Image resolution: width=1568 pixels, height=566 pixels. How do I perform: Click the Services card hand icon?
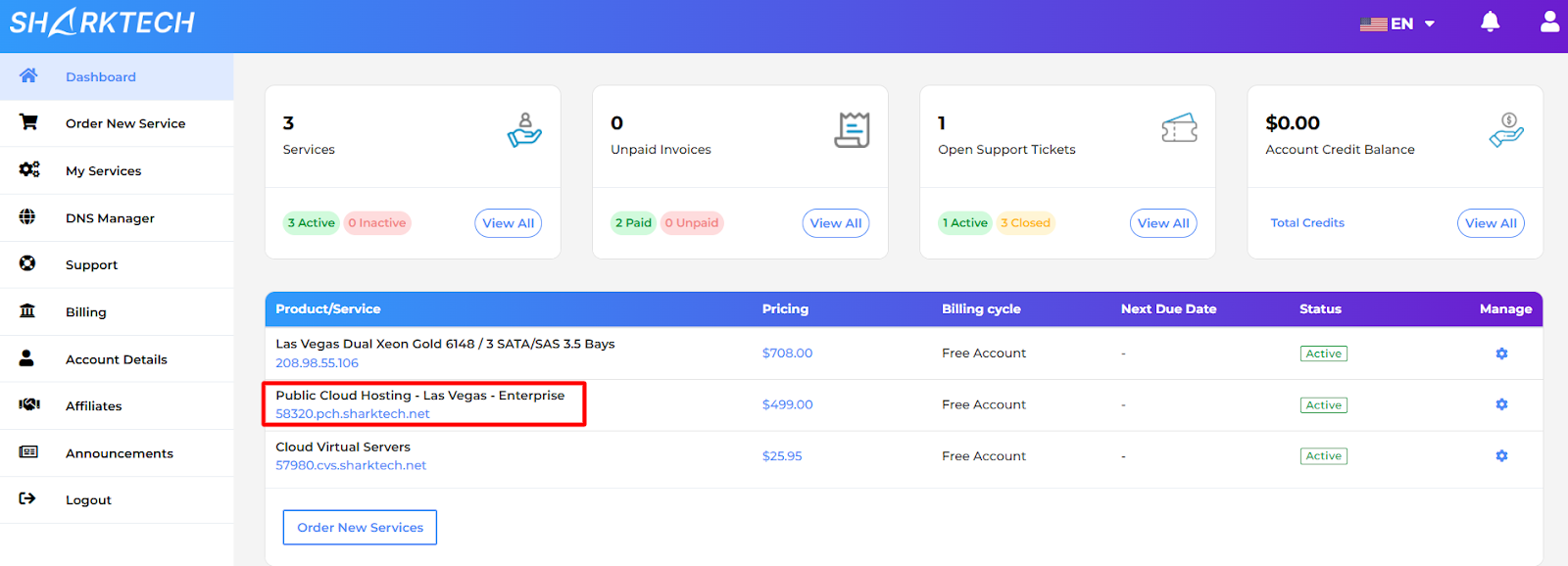(524, 129)
